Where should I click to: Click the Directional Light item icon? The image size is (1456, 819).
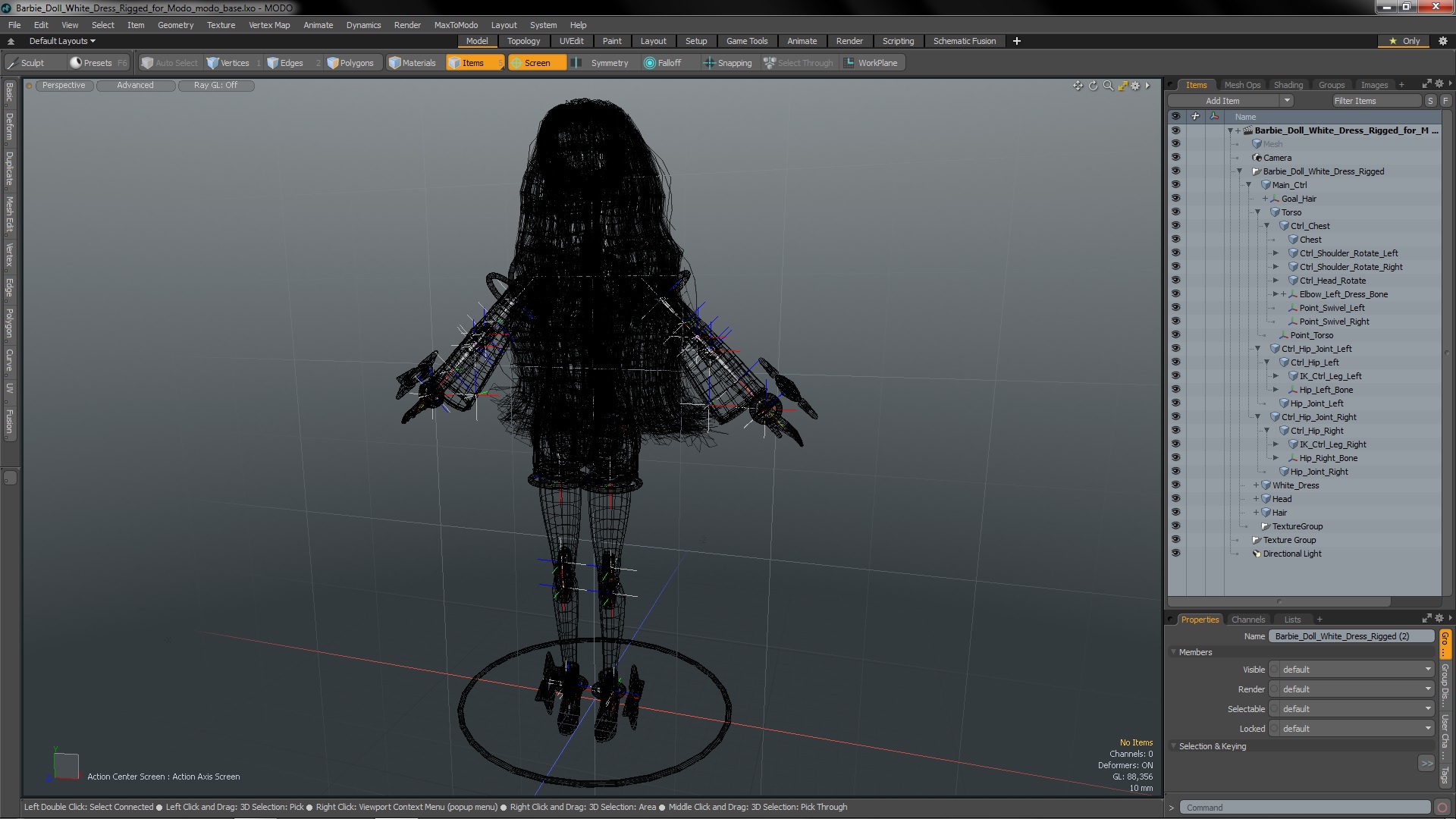tap(1257, 554)
